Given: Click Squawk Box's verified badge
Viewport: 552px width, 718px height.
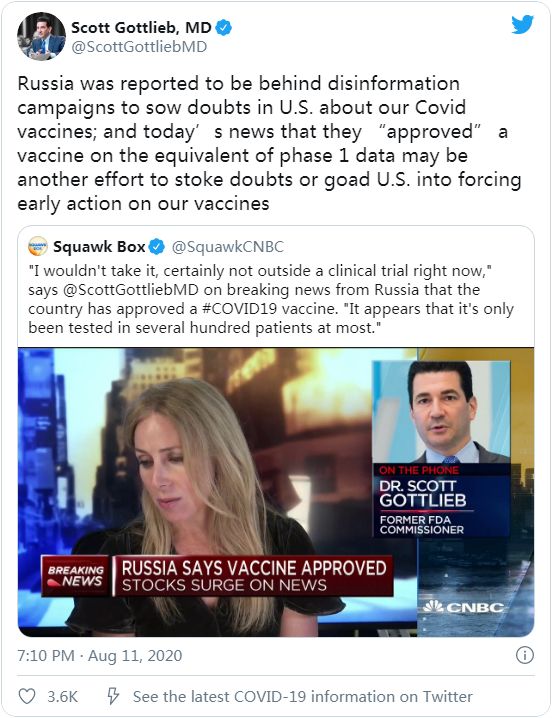Looking at the screenshot, I should [x=157, y=247].
